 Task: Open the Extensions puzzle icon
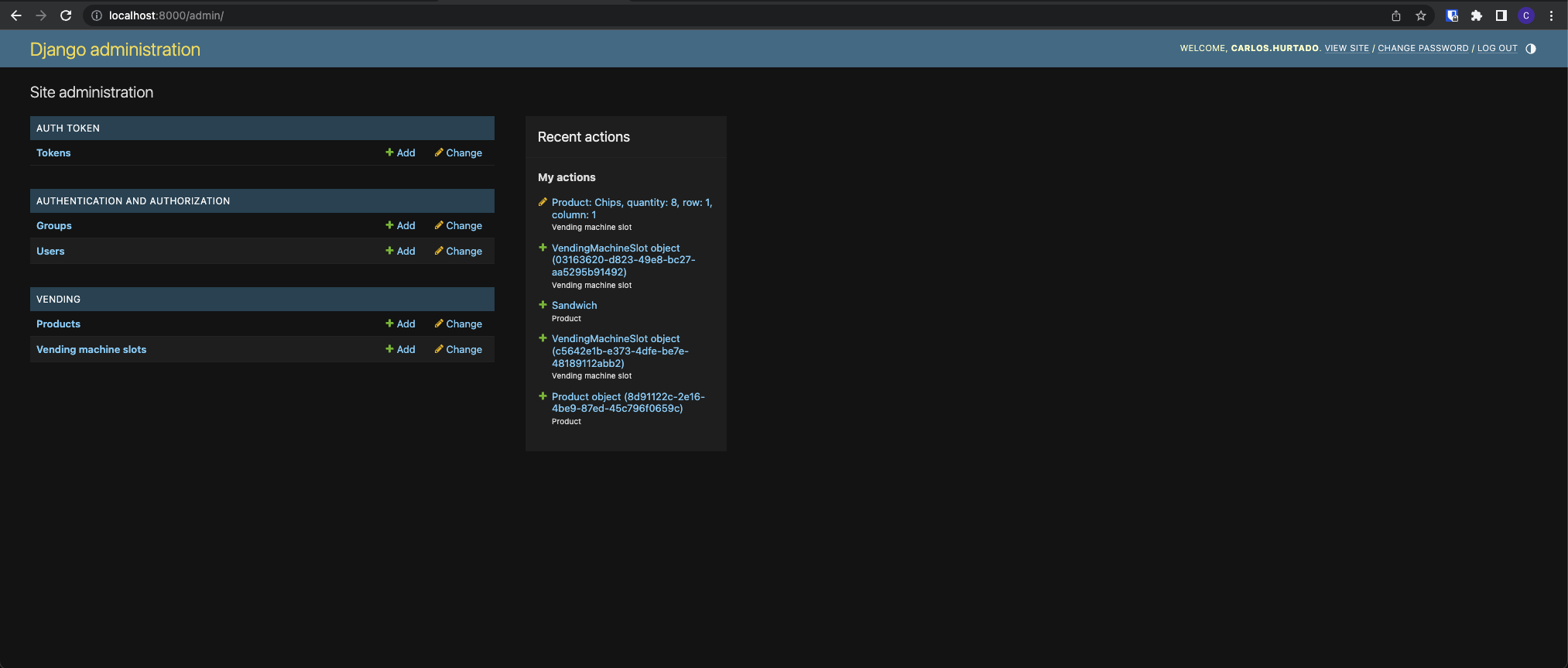pos(1477,15)
